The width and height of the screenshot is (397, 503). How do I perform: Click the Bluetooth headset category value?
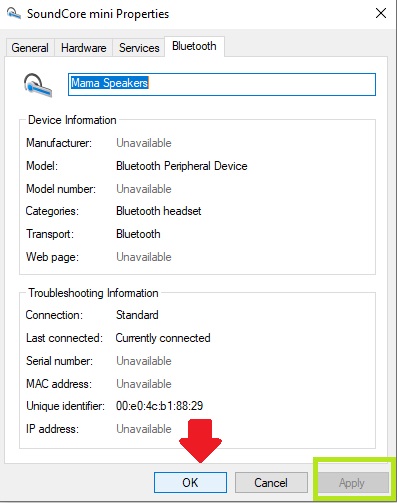click(159, 211)
